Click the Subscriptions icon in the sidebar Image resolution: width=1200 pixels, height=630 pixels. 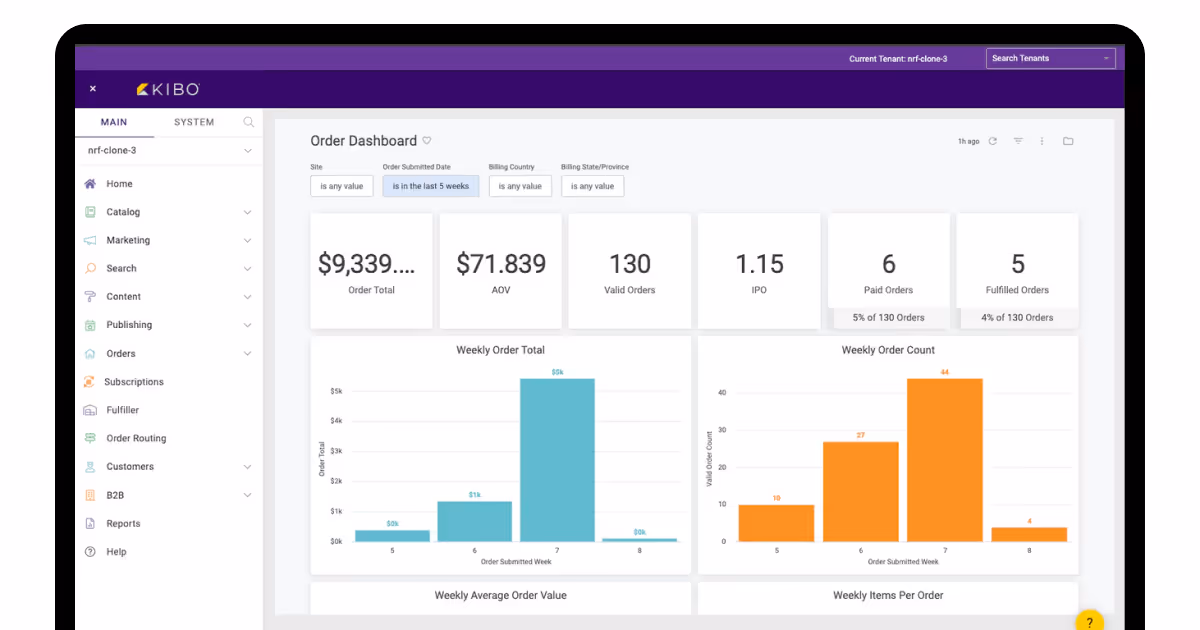pyautogui.click(x=90, y=381)
